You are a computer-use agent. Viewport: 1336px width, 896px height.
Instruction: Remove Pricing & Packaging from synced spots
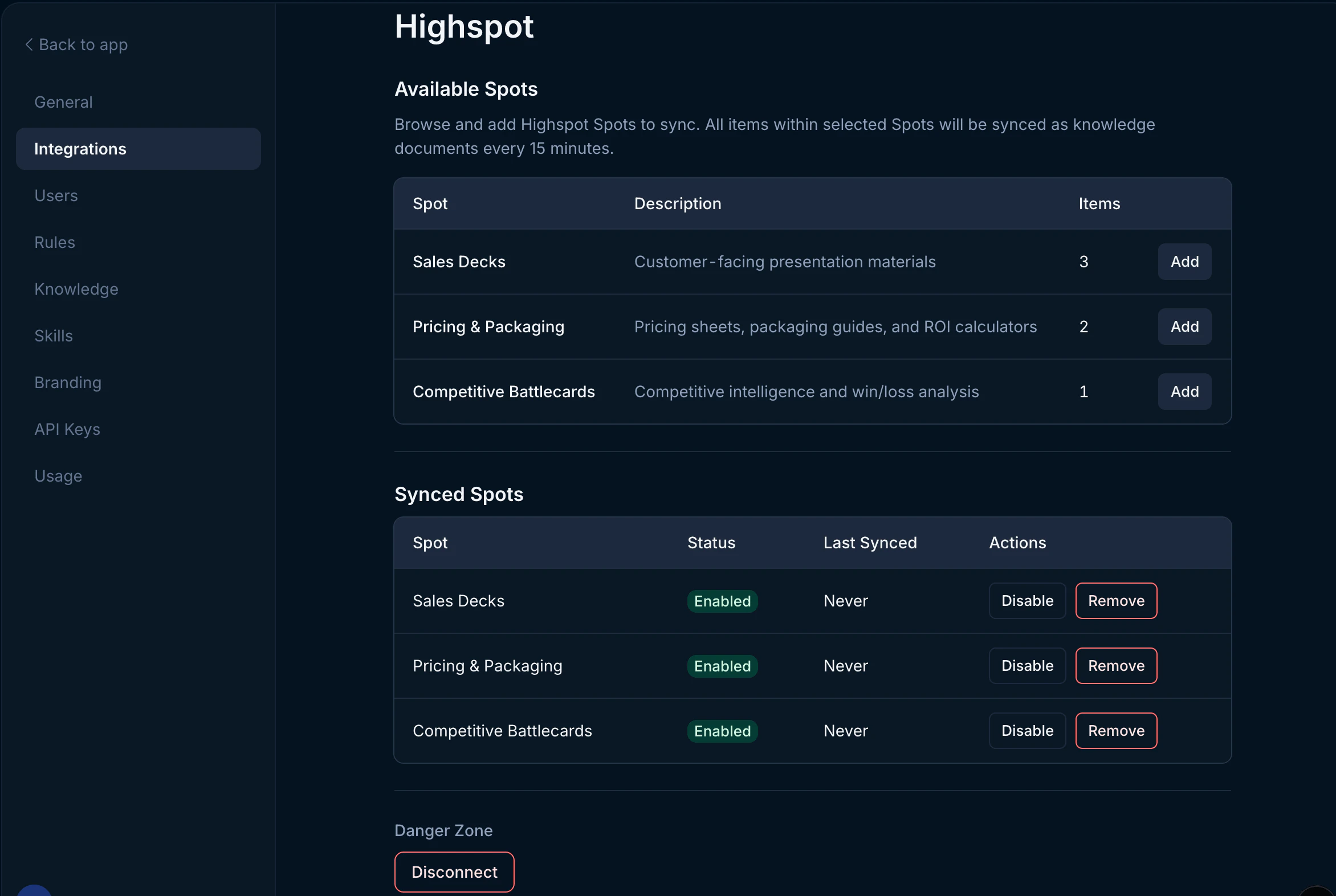[1115, 666]
